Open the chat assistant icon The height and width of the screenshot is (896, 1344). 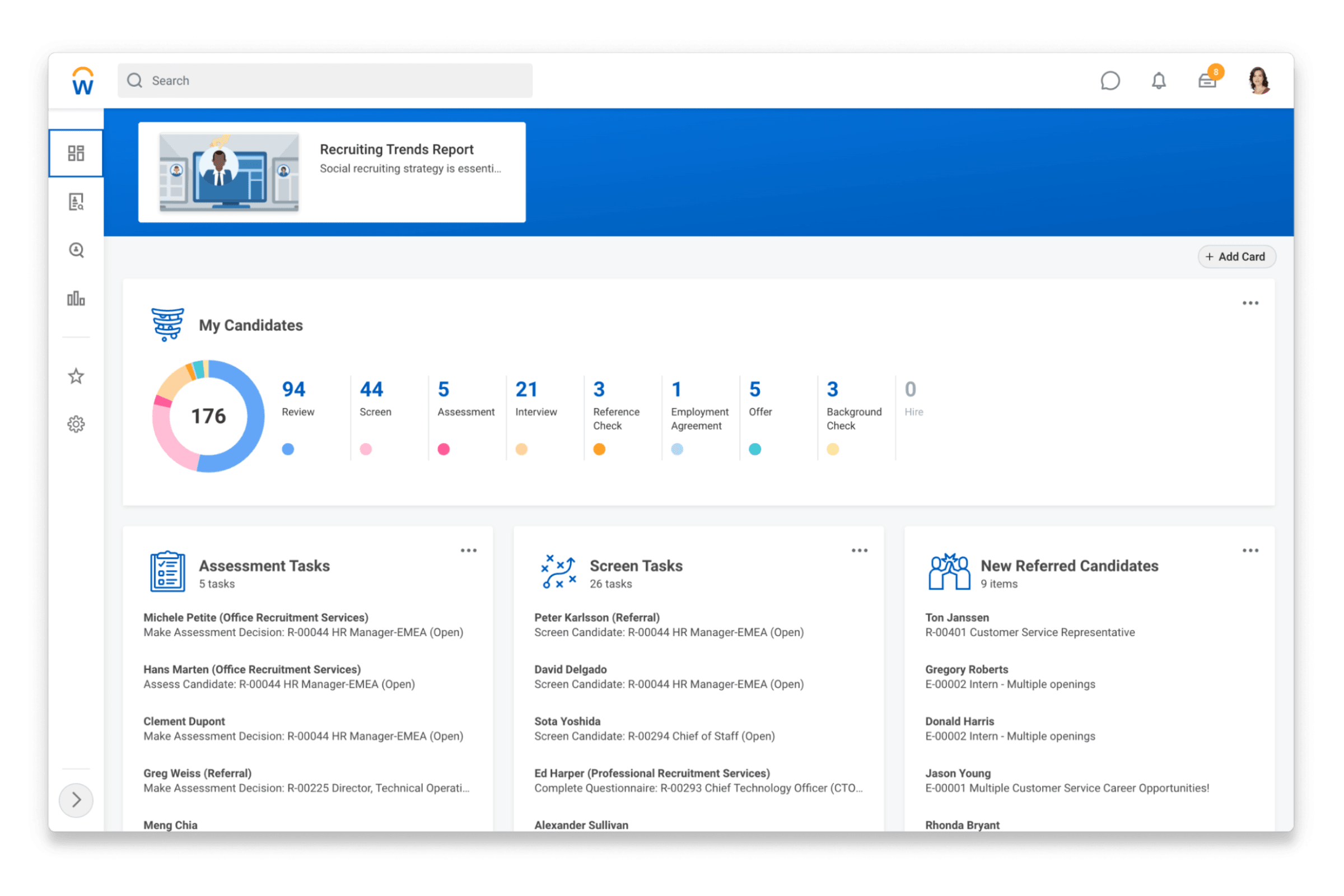tap(1110, 81)
